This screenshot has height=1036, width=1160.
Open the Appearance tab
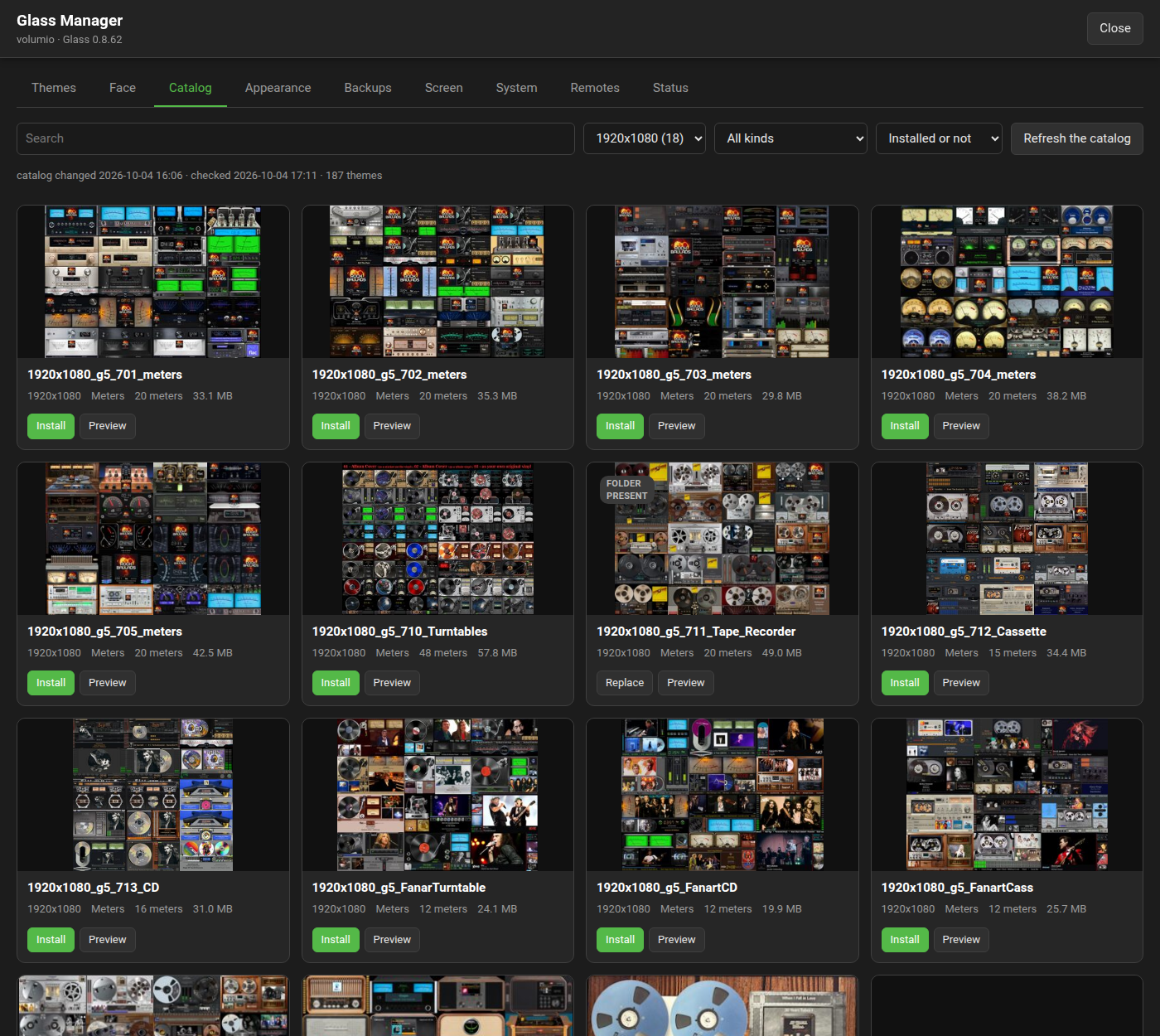coord(278,88)
